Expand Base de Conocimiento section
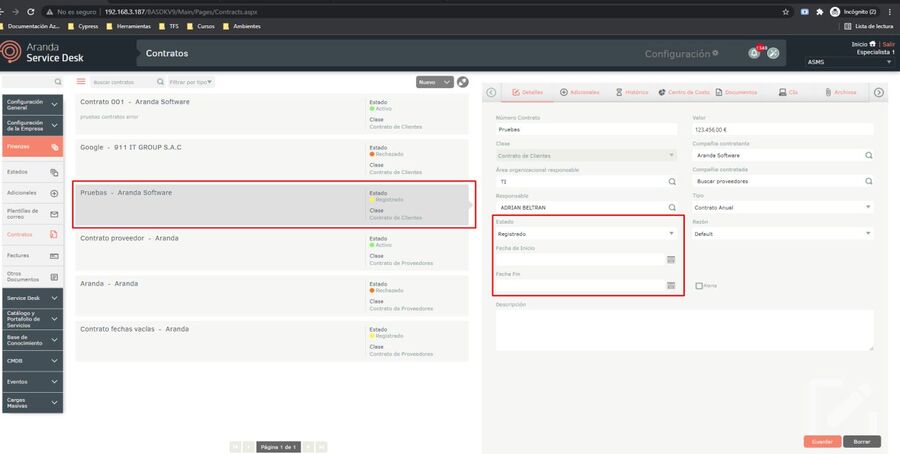This screenshot has width=900, height=454. pyautogui.click(x=33, y=340)
